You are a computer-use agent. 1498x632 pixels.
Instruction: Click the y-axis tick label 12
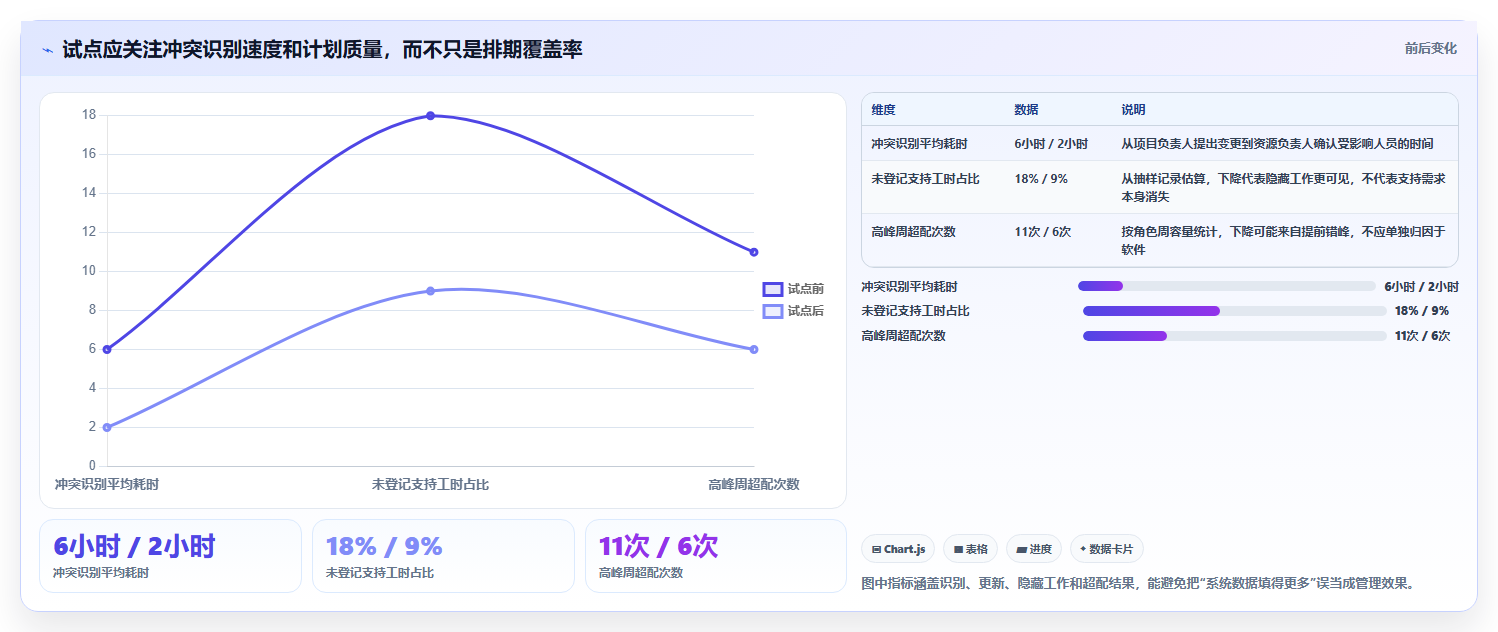89,232
